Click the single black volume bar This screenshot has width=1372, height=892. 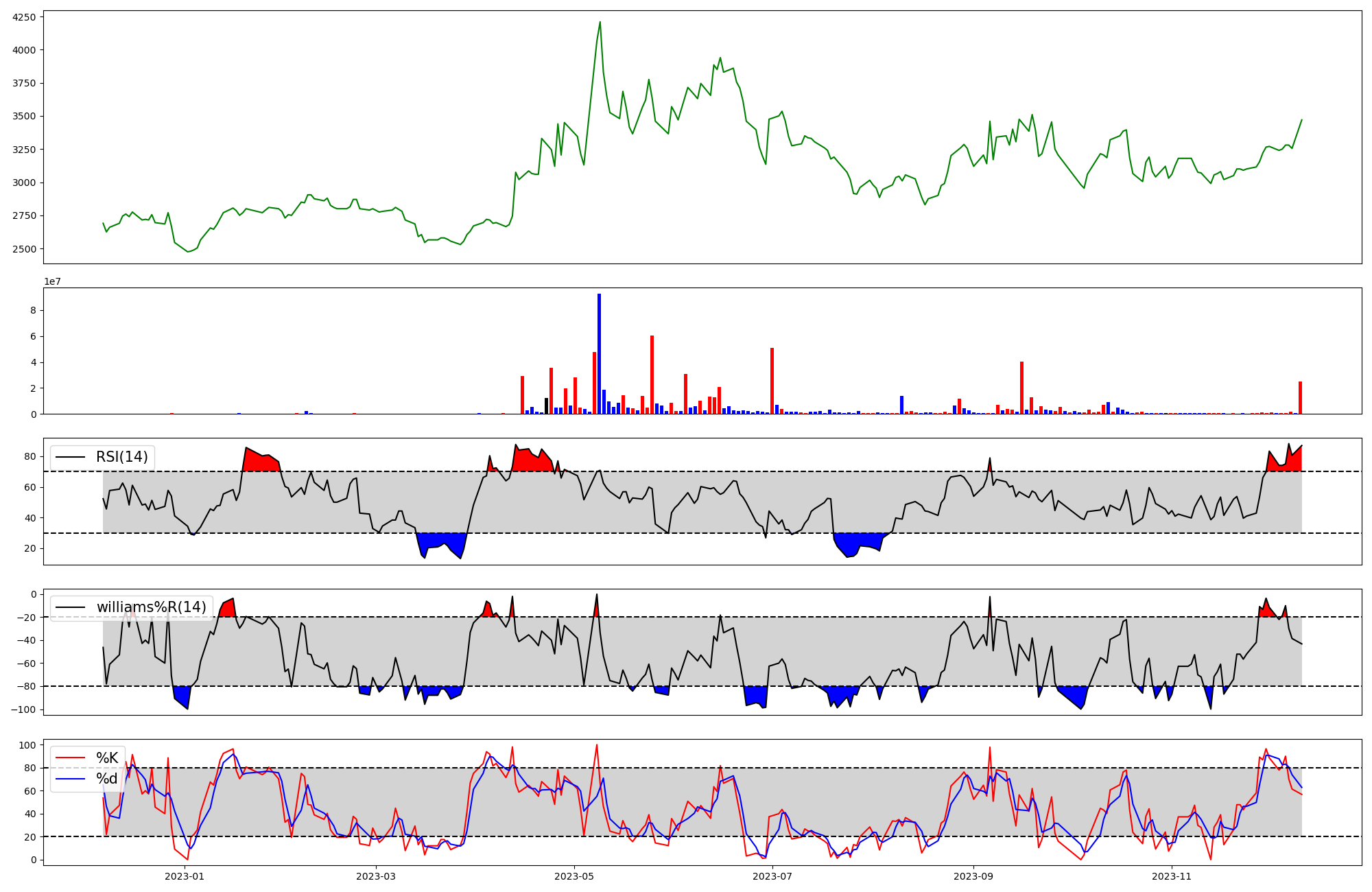(x=547, y=406)
